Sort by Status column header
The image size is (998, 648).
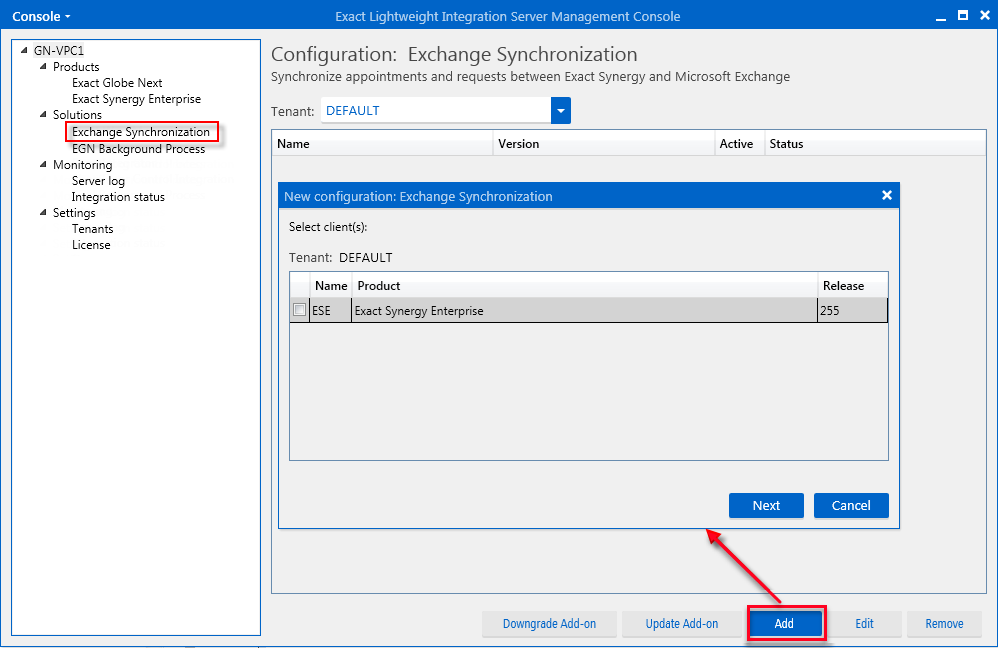875,144
